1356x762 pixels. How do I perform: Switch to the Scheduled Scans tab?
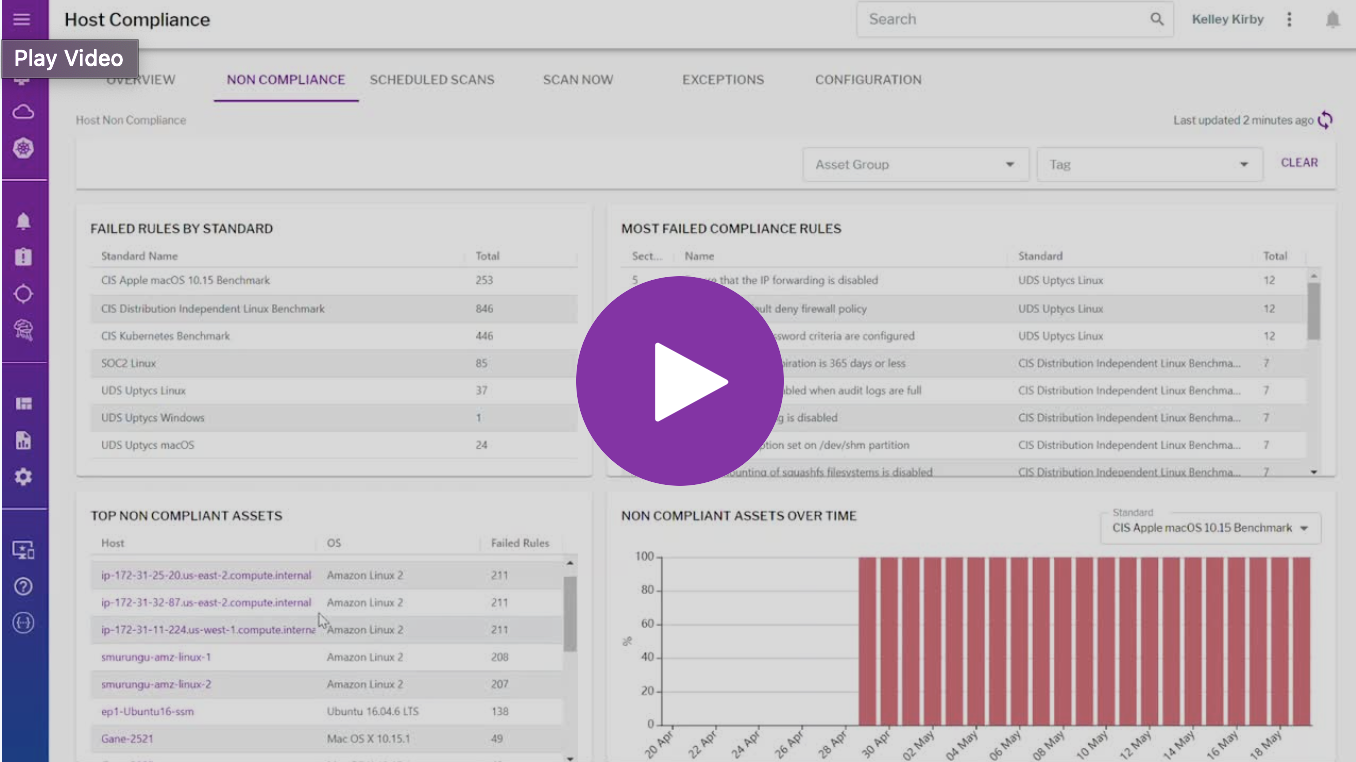click(x=432, y=80)
